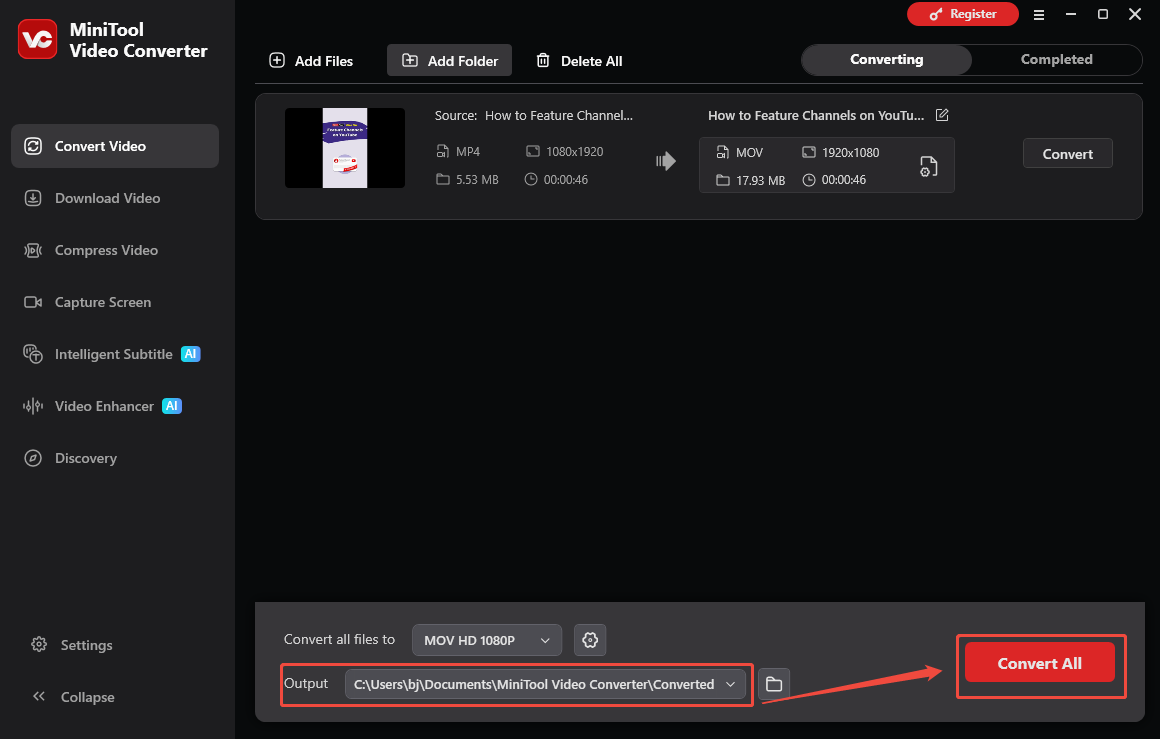This screenshot has height=739, width=1160.
Task: Click the AI badge next to Intelligent Subtitle
Action: [x=191, y=354]
